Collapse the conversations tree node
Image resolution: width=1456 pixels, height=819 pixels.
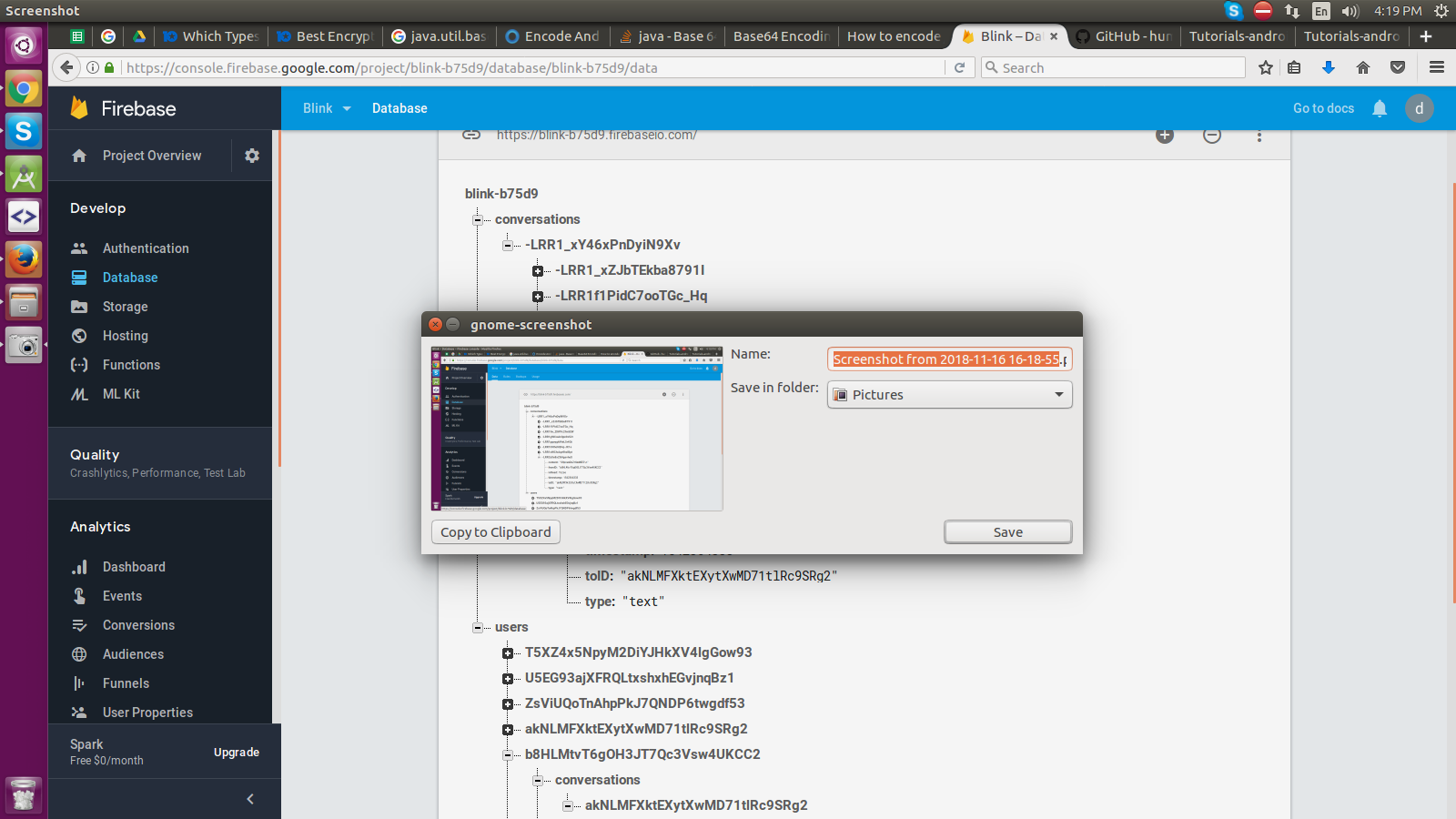coord(478,219)
